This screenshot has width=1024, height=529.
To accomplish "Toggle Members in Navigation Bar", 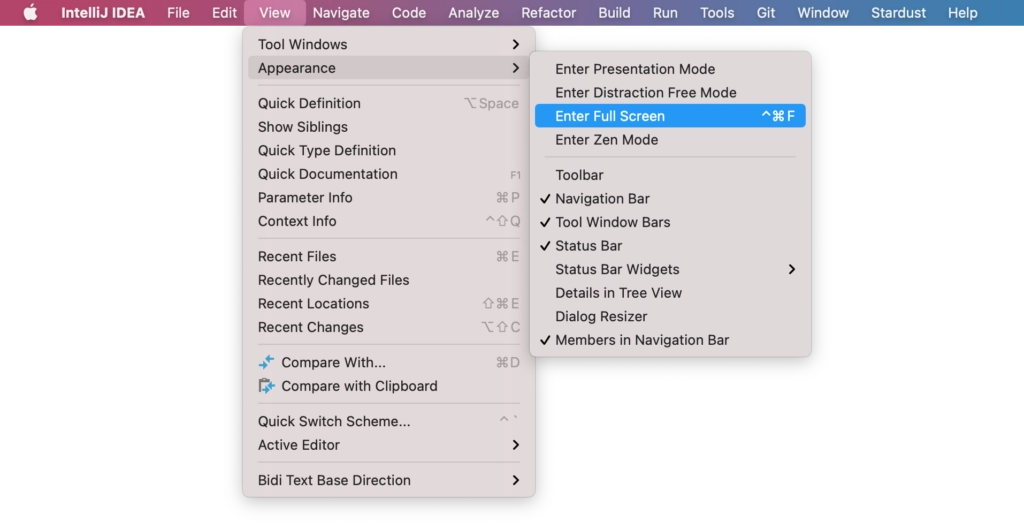I will (x=670, y=340).
